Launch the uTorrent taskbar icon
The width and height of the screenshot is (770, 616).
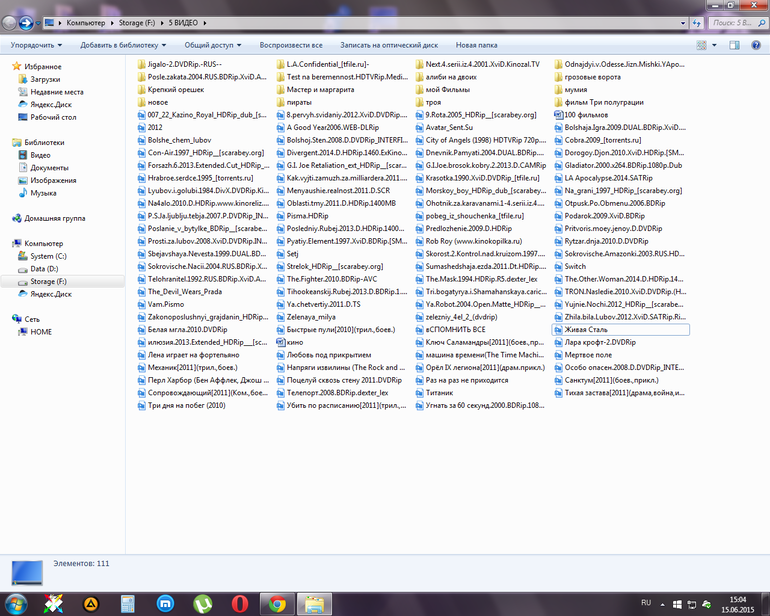[x=202, y=604]
